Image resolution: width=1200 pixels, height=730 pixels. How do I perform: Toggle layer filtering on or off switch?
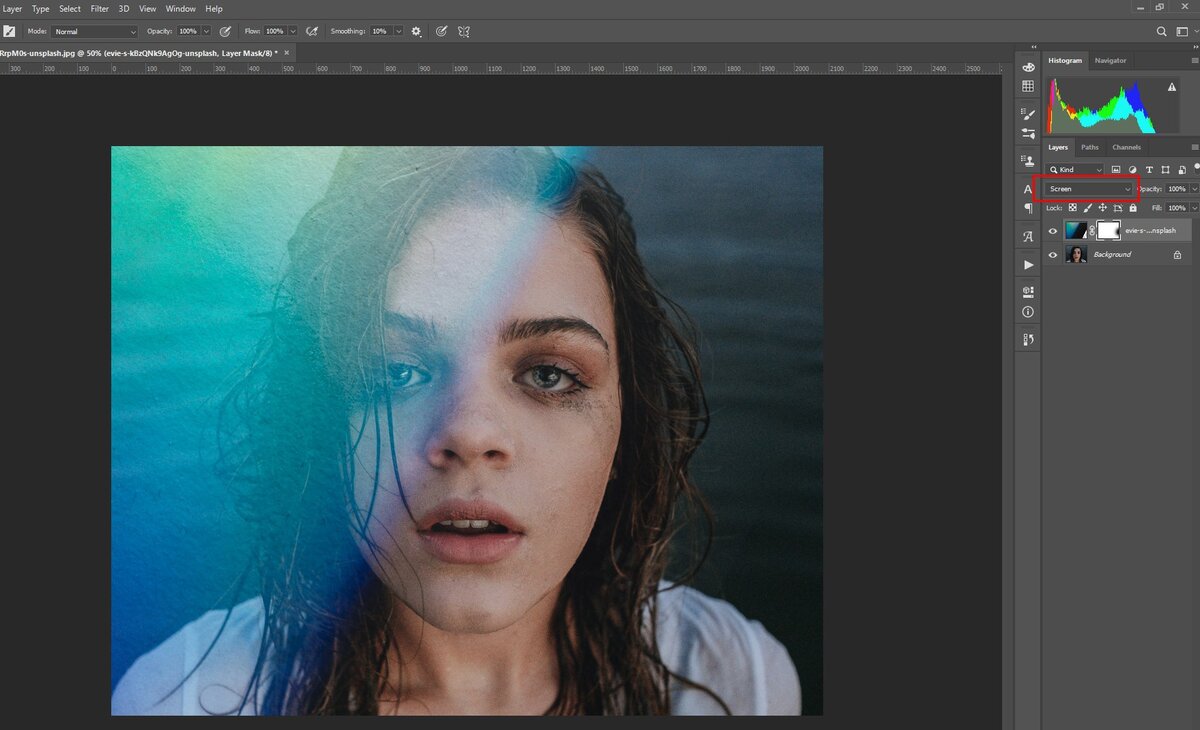click(1195, 169)
